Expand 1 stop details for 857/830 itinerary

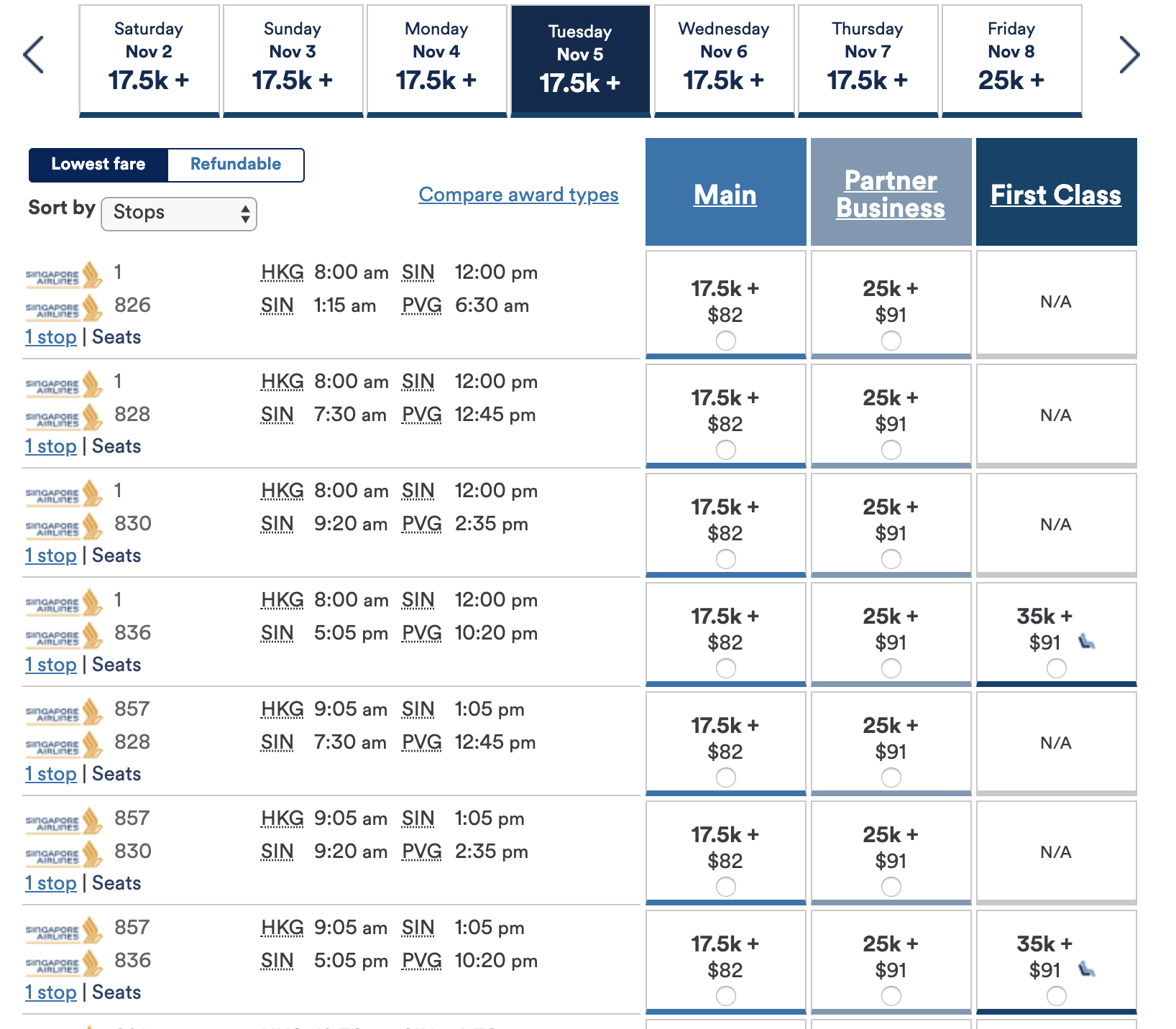pyautogui.click(x=51, y=883)
